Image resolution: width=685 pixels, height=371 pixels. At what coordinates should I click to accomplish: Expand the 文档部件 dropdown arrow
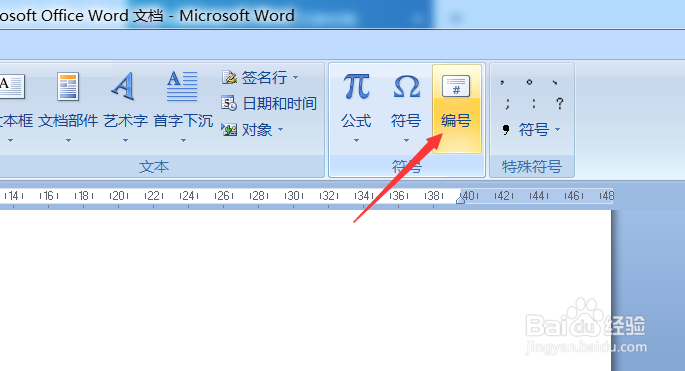point(68,141)
